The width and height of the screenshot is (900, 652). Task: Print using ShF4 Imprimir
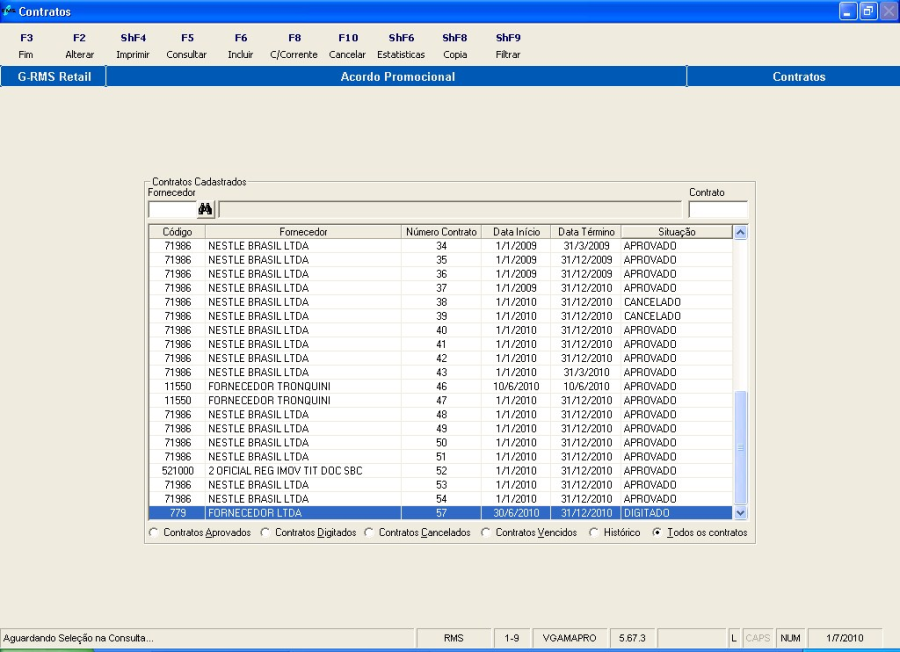tap(133, 46)
